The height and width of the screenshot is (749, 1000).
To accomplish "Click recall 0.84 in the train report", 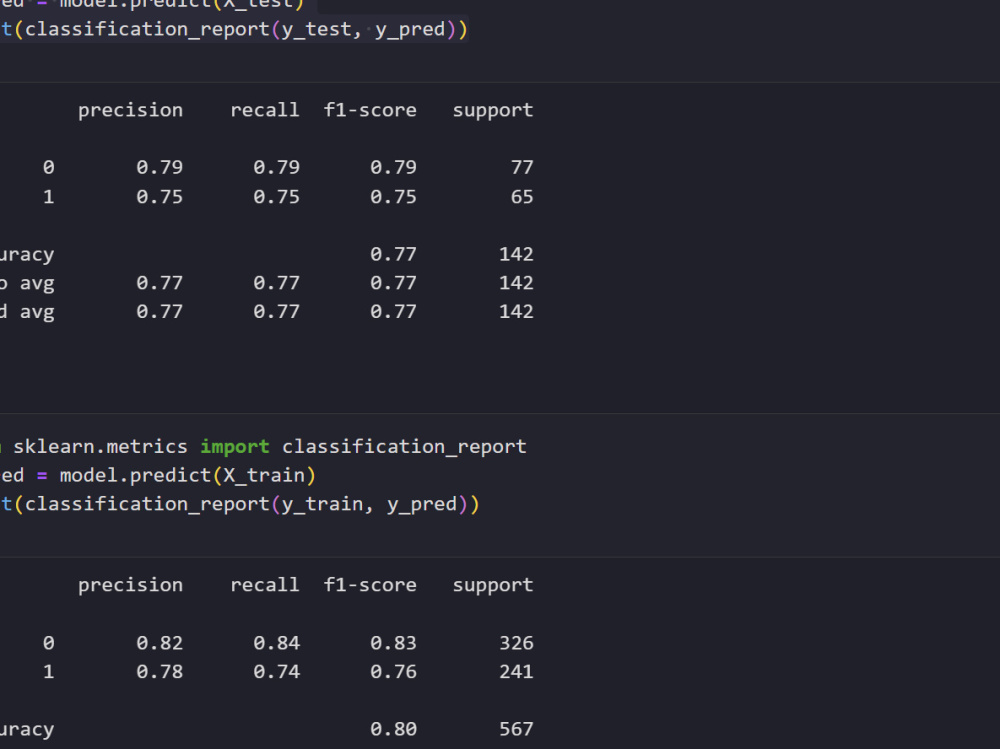I will point(276,643).
